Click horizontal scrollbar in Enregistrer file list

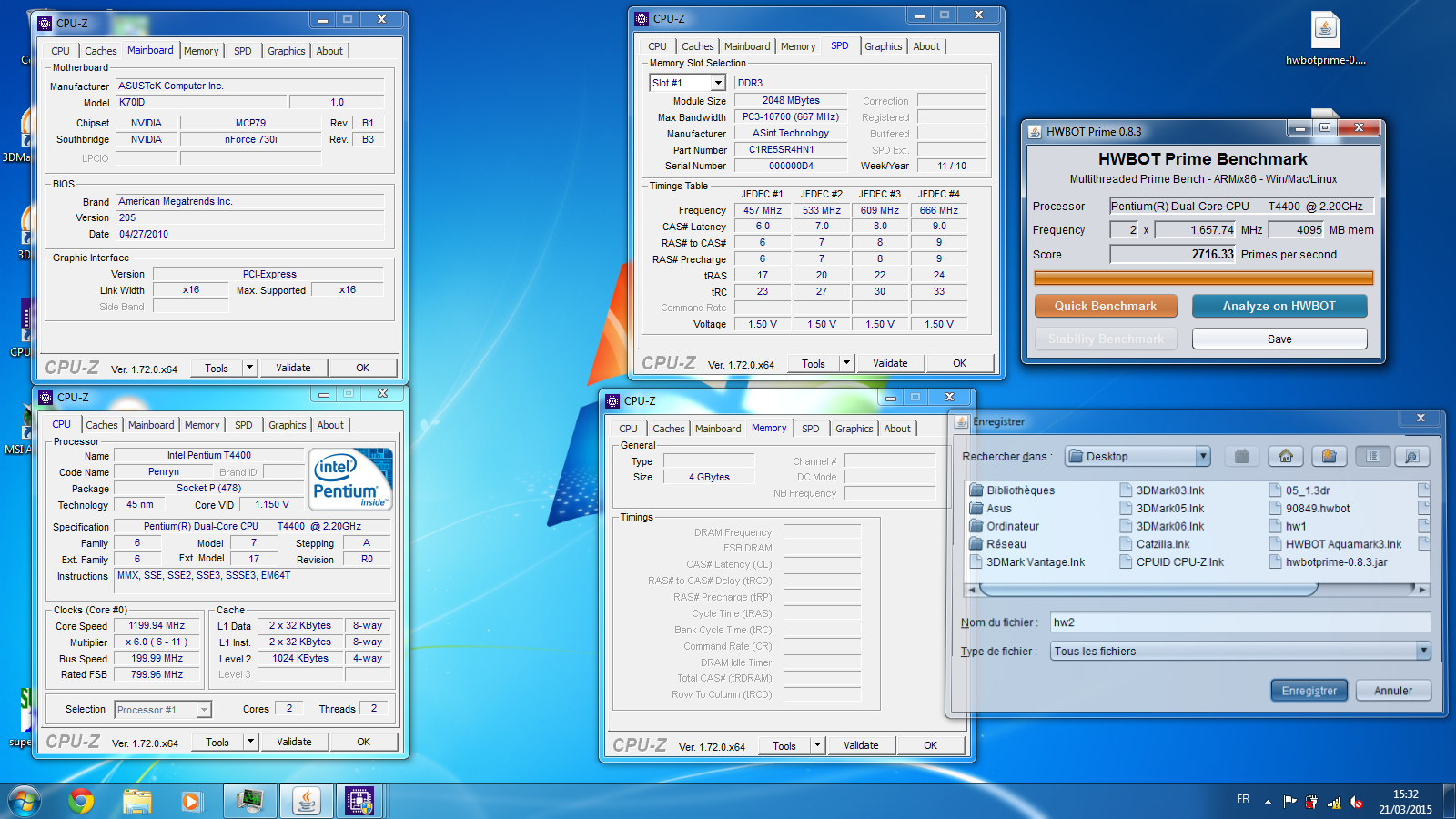(x=1148, y=590)
